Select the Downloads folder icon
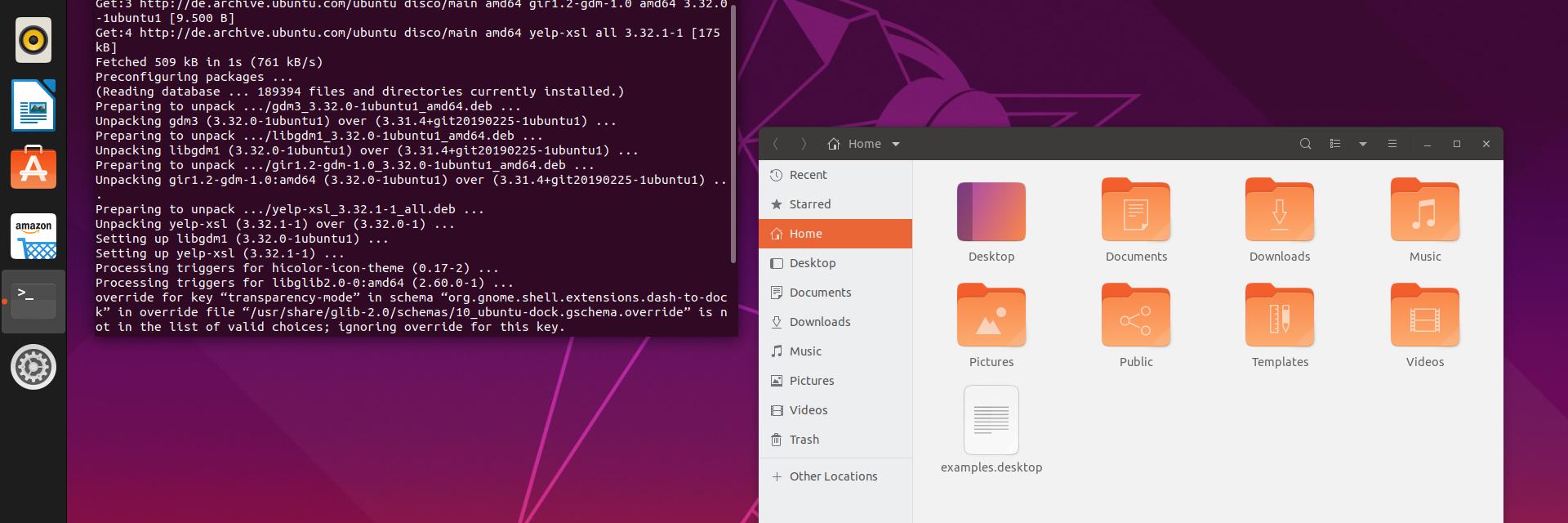The width and height of the screenshot is (1568, 523). pos(1280,210)
